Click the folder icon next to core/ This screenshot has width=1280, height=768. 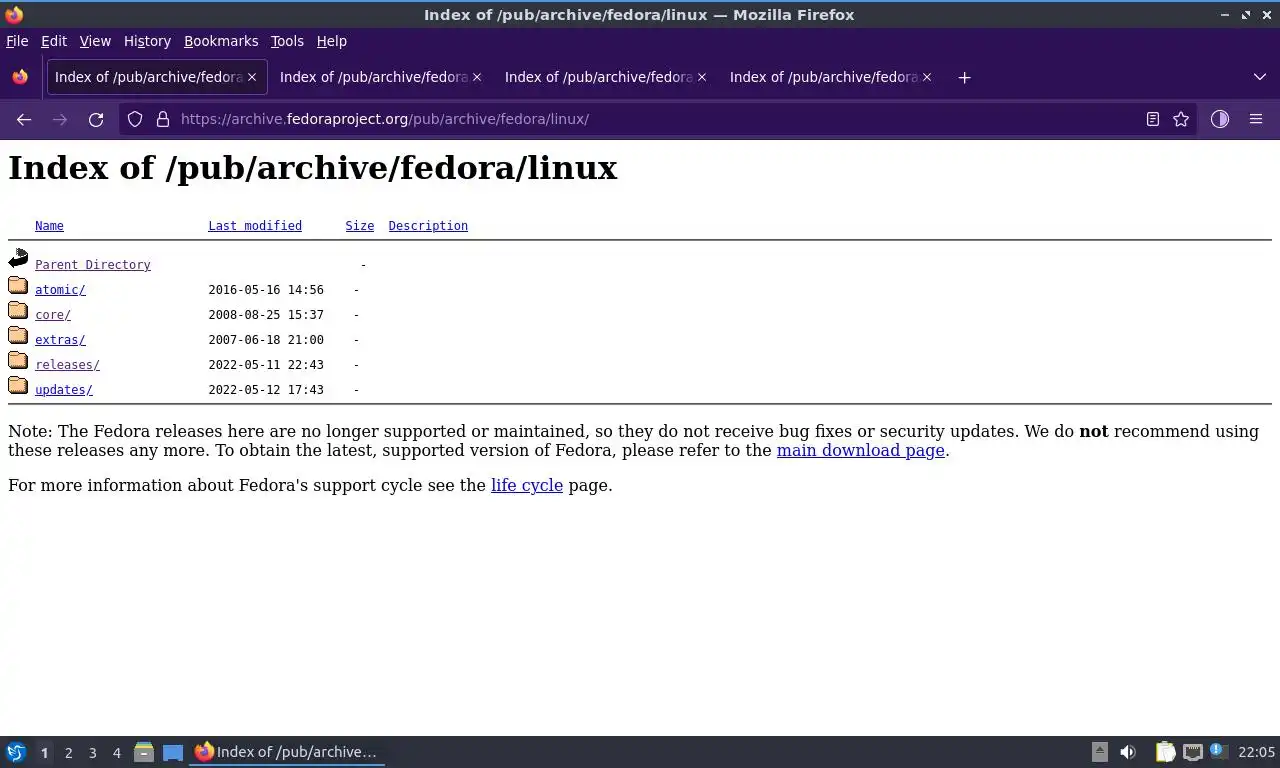[x=18, y=311]
